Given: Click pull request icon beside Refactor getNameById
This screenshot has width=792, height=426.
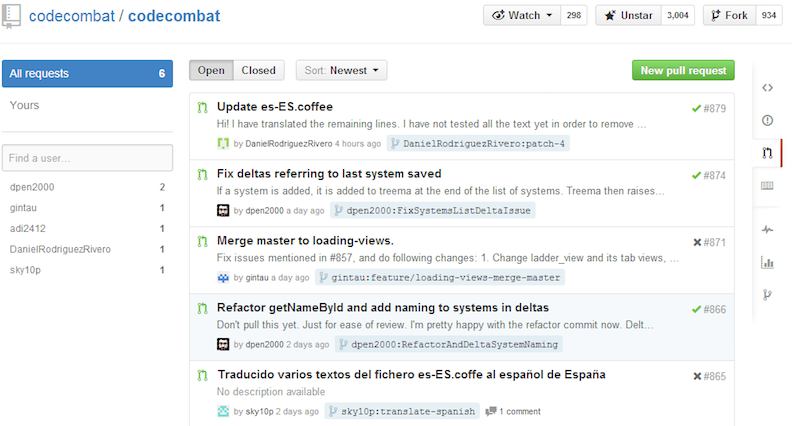Looking at the screenshot, I should (203, 308).
